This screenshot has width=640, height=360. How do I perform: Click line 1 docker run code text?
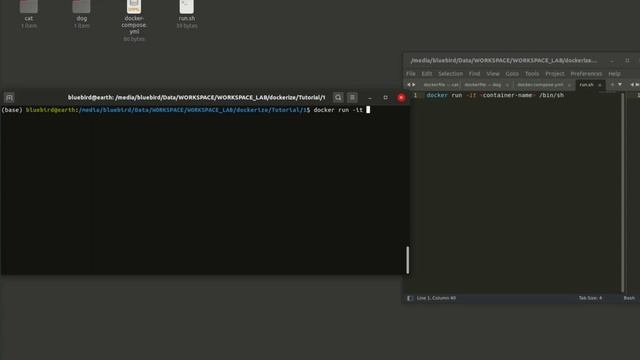pyautogui.click(x=495, y=95)
